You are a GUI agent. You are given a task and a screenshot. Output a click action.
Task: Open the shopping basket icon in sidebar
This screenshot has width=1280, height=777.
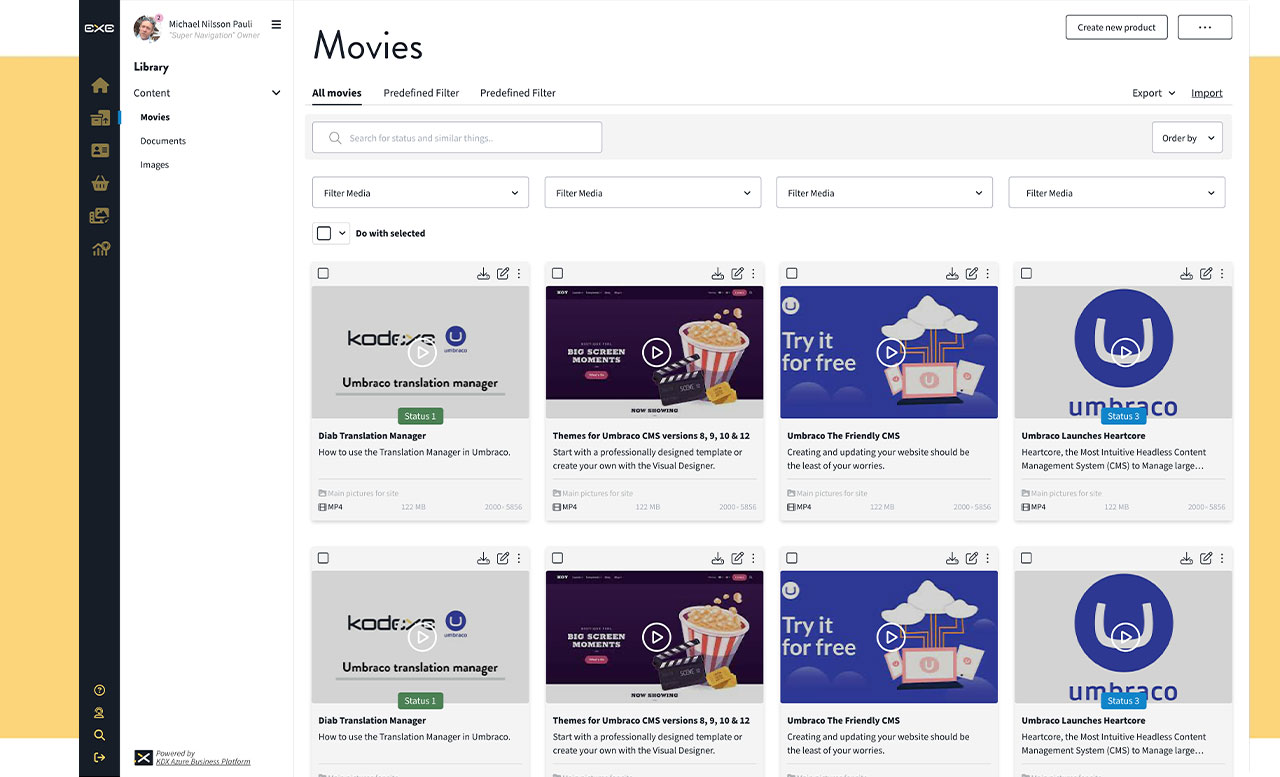pyautogui.click(x=100, y=183)
